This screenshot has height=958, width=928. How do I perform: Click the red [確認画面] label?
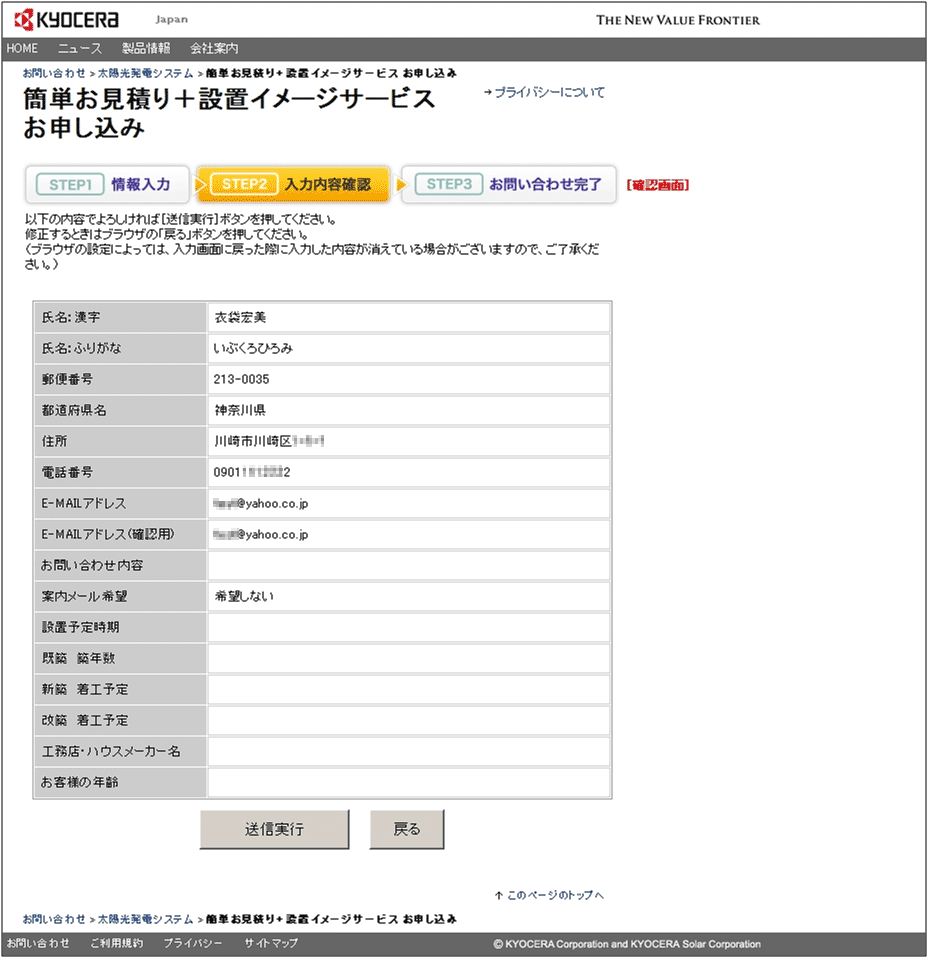click(658, 185)
